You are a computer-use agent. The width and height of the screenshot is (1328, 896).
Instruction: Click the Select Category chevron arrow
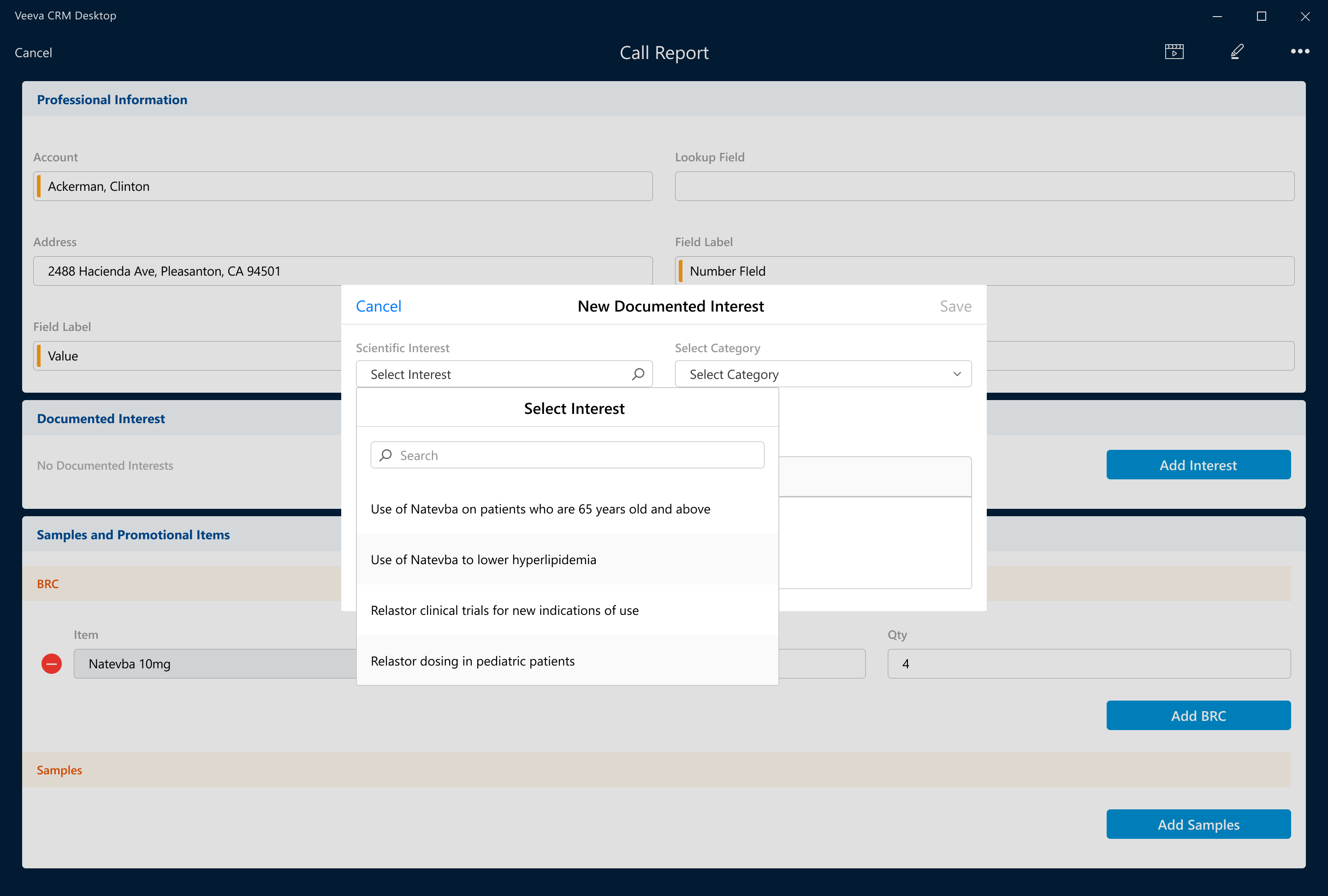point(956,374)
